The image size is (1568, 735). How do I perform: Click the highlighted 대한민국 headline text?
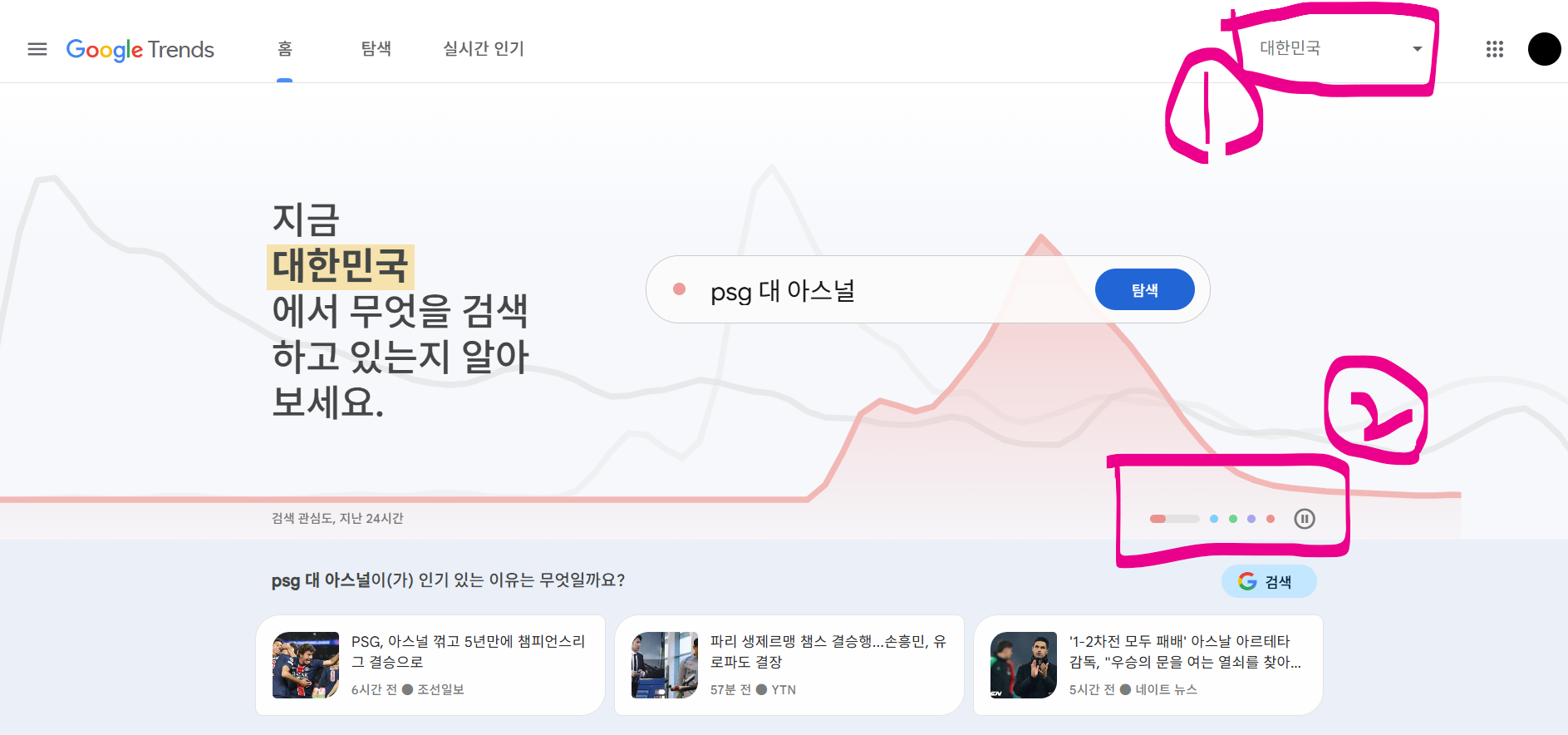coord(341,266)
